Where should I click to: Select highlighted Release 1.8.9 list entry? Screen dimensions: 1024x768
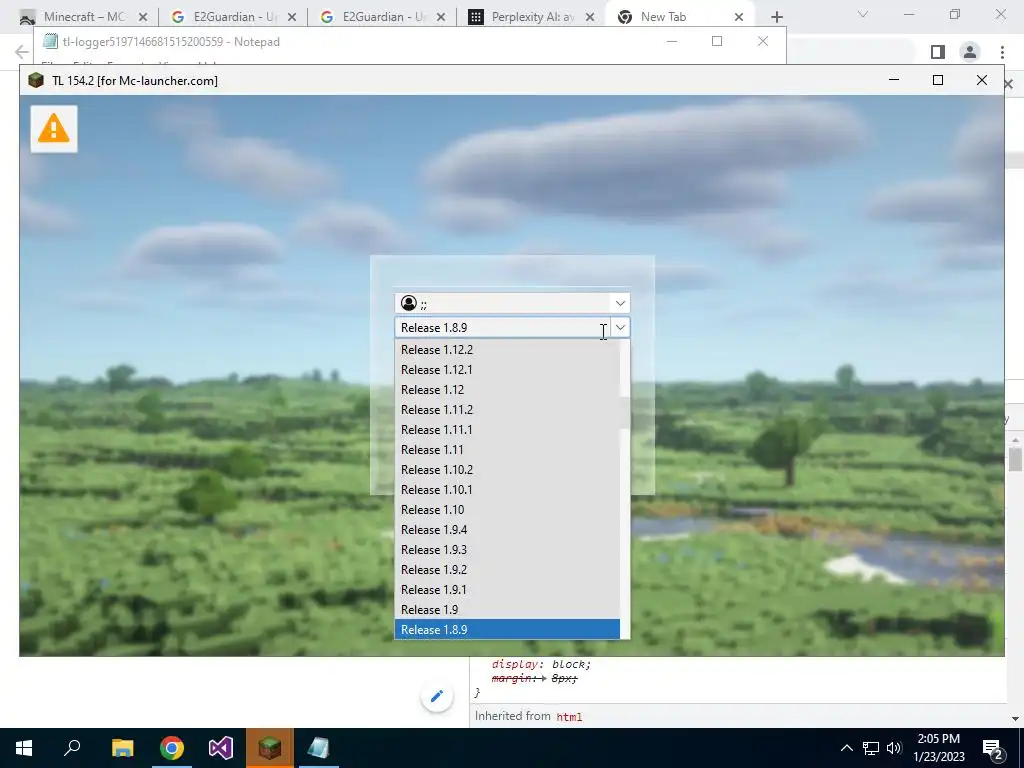pyautogui.click(x=507, y=630)
